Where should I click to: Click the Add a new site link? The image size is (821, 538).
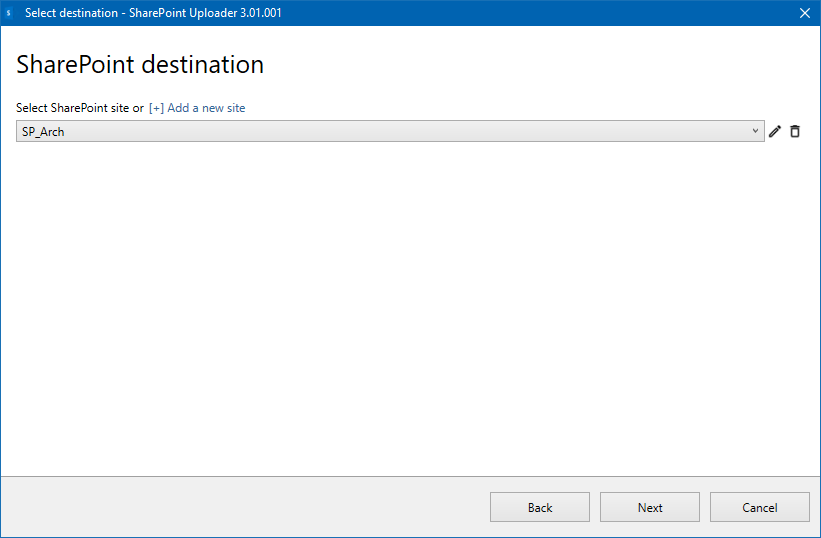tap(197, 108)
